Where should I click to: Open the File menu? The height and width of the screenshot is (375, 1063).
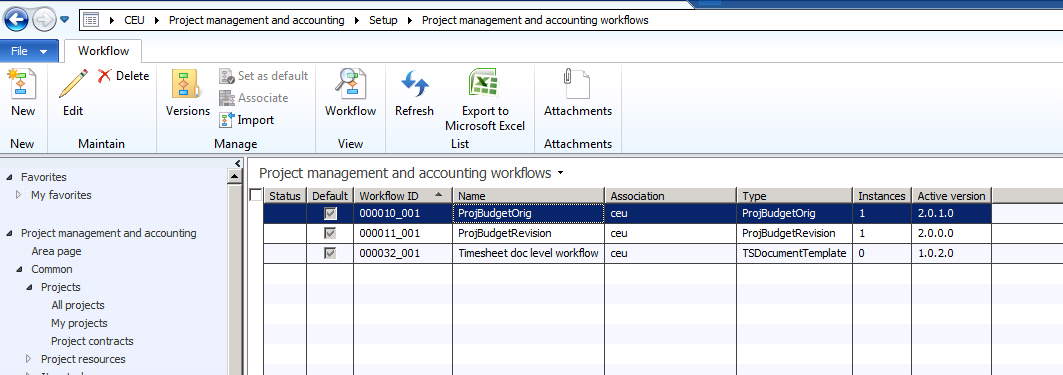[x=28, y=51]
